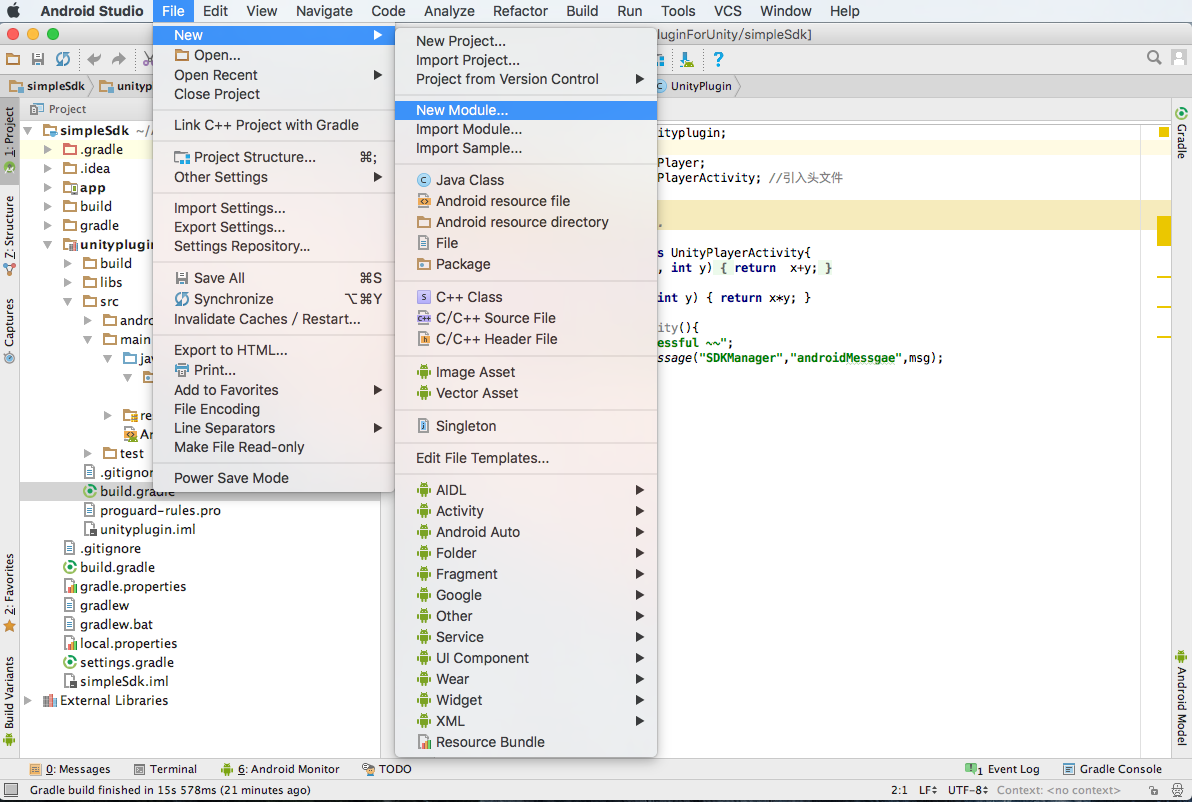The height and width of the screenshot is (802, 1192).
Task: Click UTF-8 encoding selector in status bar
Action: pyautogui.click(x=968, y=791)
